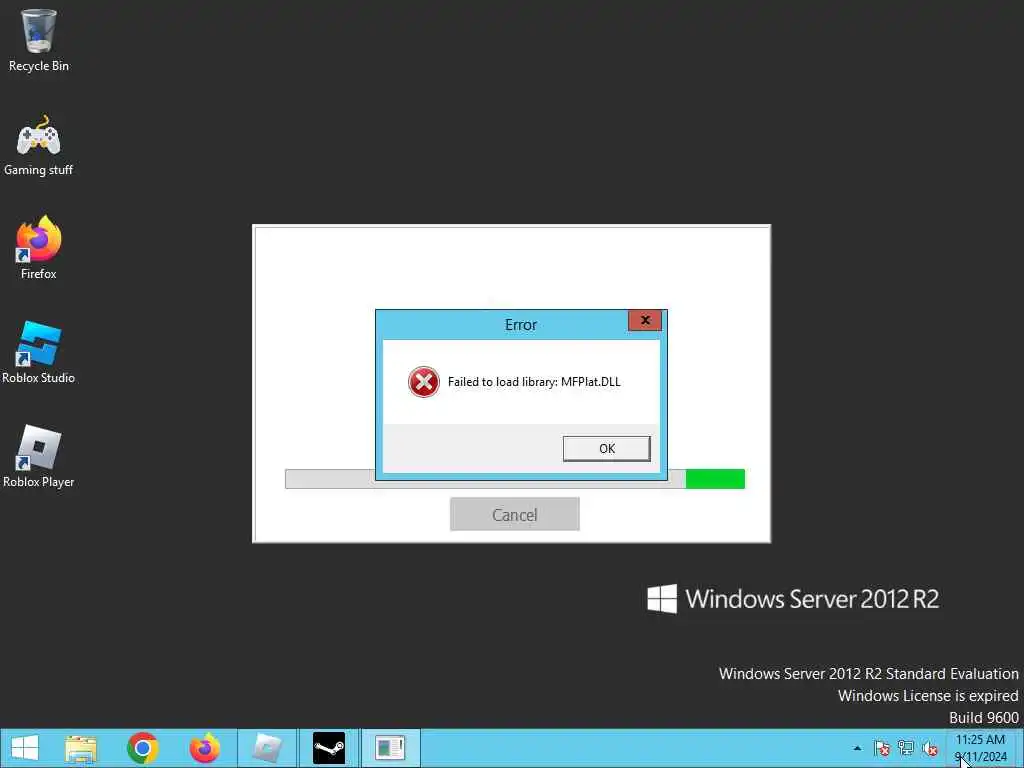
Task: Click the red error icon in dialog
Action: (x=424, y=382)
